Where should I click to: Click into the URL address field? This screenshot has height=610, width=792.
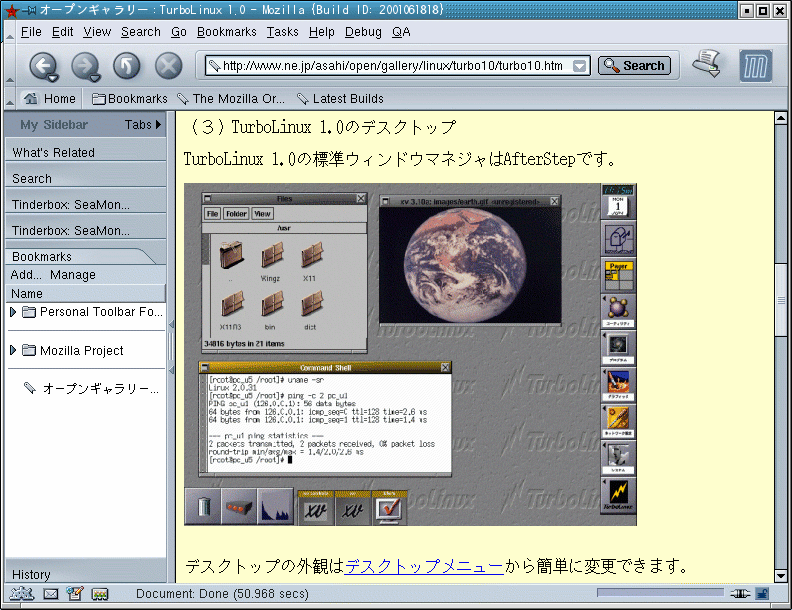pyautogui.click(x=397, y=66)
